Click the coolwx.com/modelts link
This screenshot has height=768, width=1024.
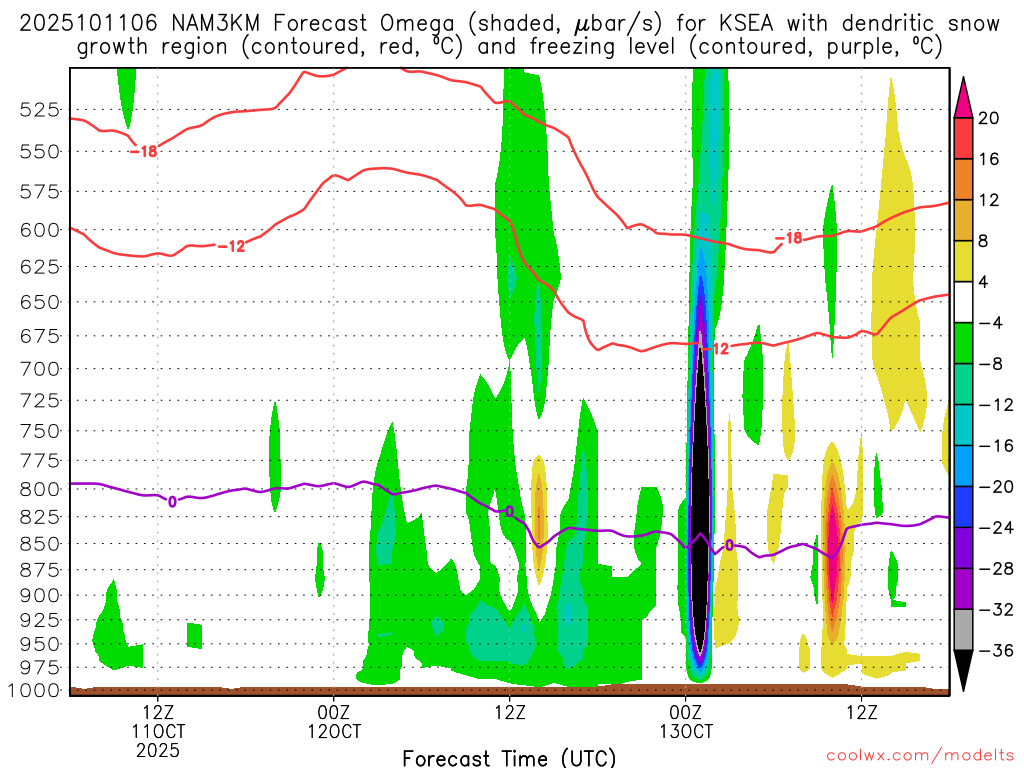coord(920,755)
